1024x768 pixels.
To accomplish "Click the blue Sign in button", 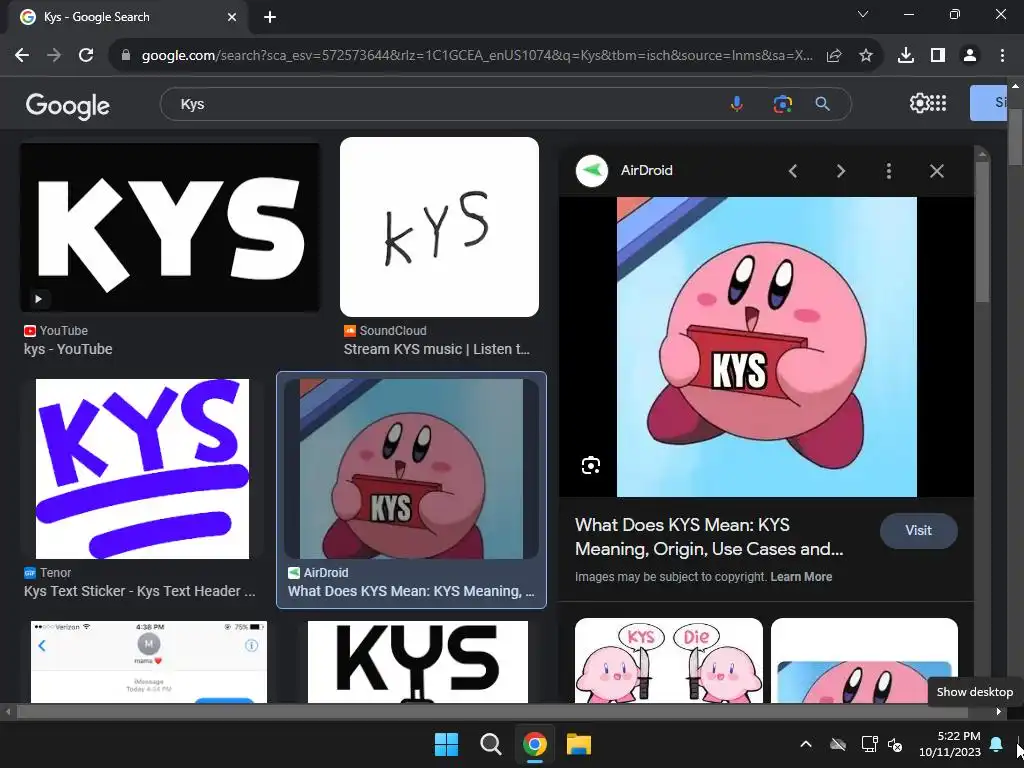I will click(988, 103).
